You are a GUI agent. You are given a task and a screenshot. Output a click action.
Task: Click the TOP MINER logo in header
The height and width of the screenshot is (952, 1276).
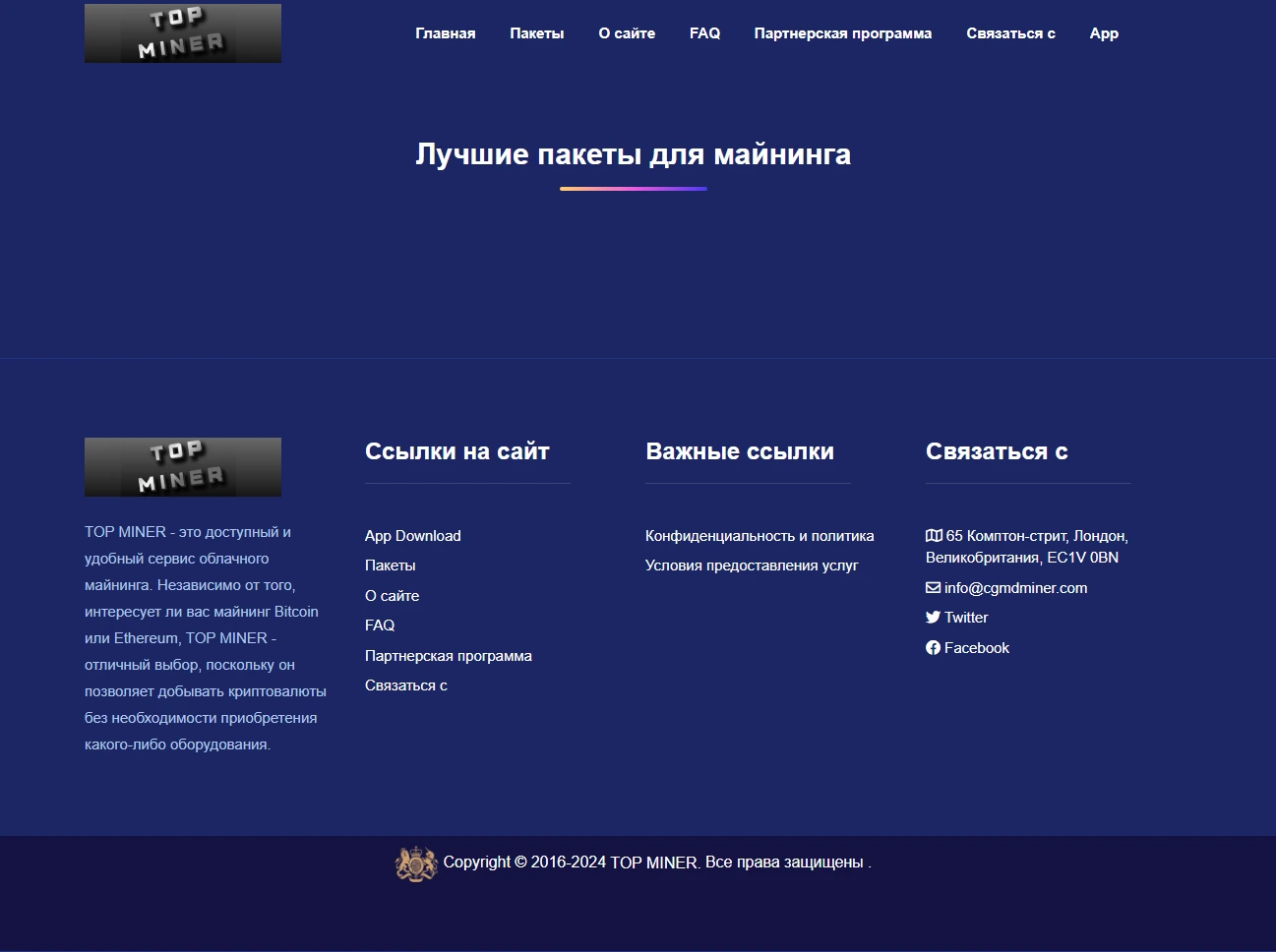(183, 33)
